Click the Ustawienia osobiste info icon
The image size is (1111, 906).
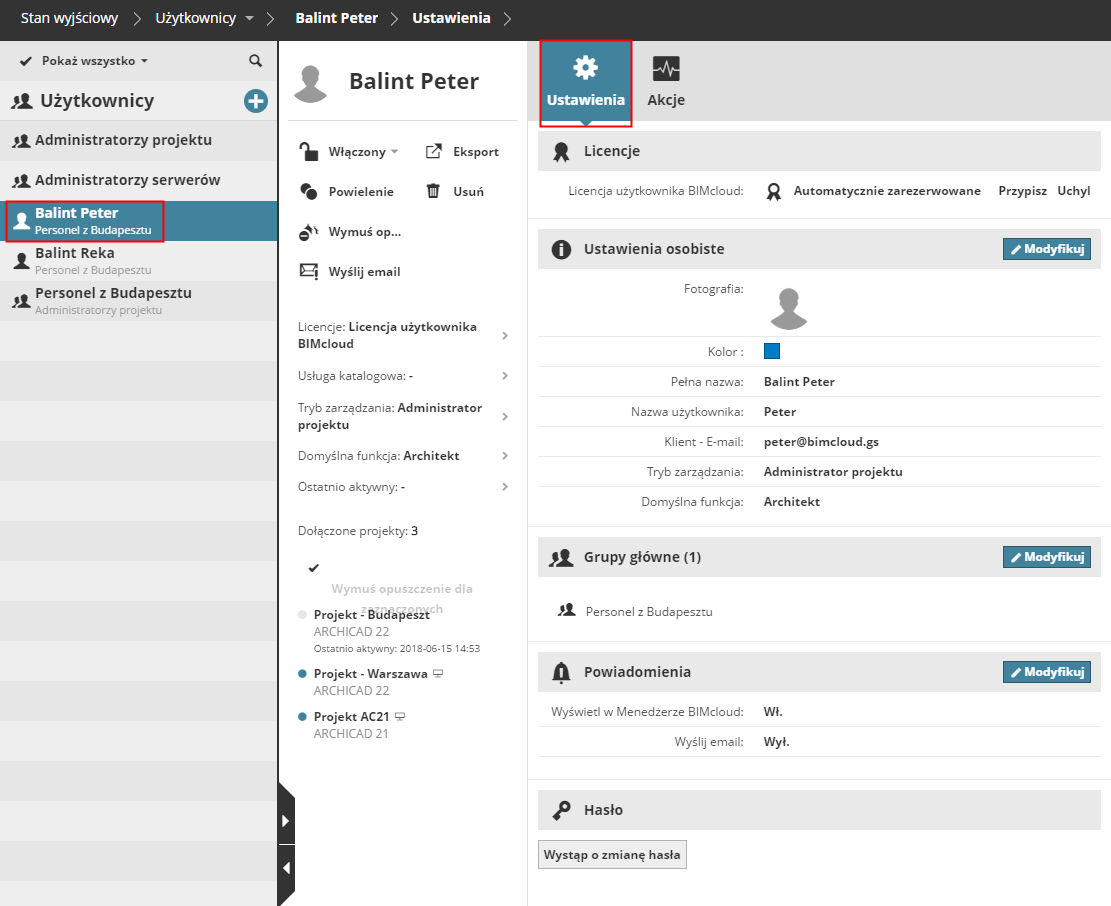tap(561, 249)
